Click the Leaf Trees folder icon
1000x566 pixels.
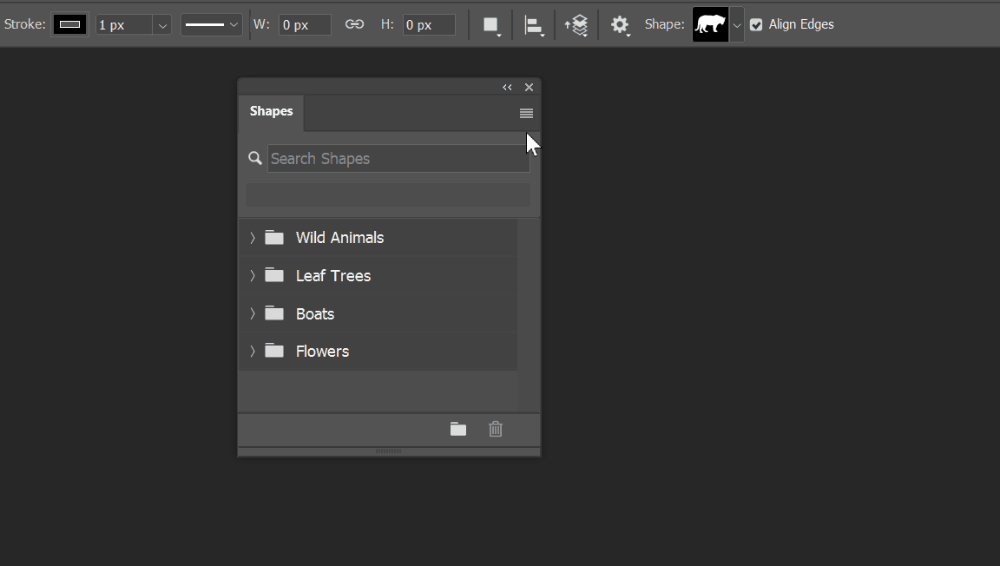274,275
